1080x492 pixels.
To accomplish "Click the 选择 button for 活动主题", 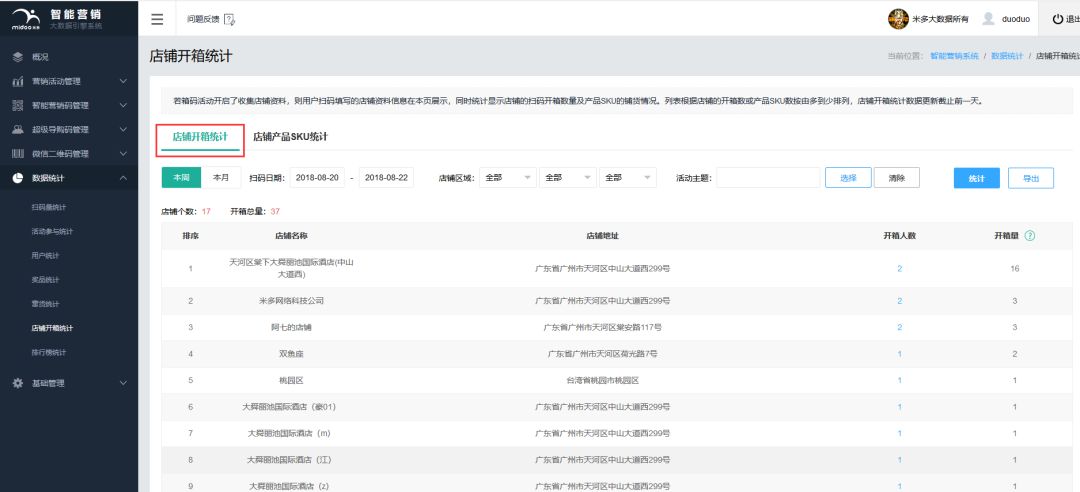I will tap(848, 178).
